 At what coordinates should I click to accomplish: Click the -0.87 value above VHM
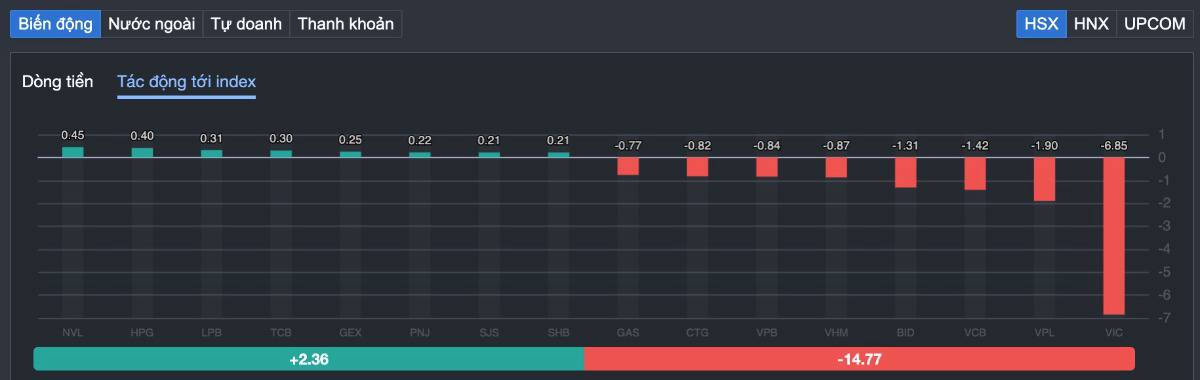coord(836,146)
